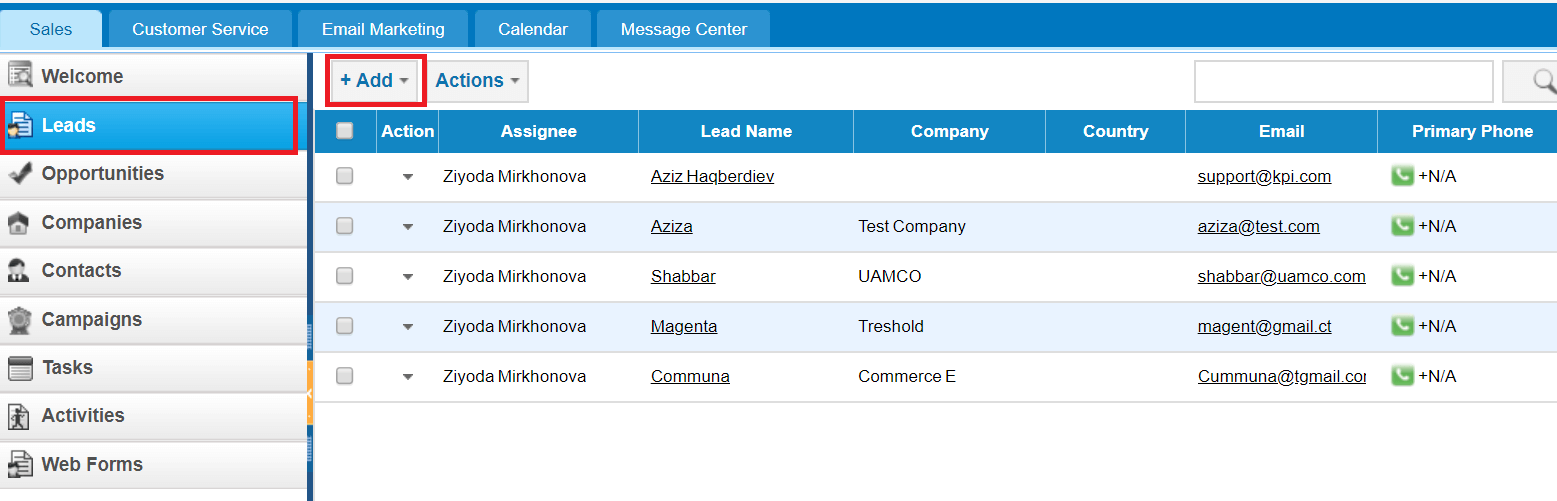
Task: Open the + Add dropdown
Action: [x=375, y=81]
